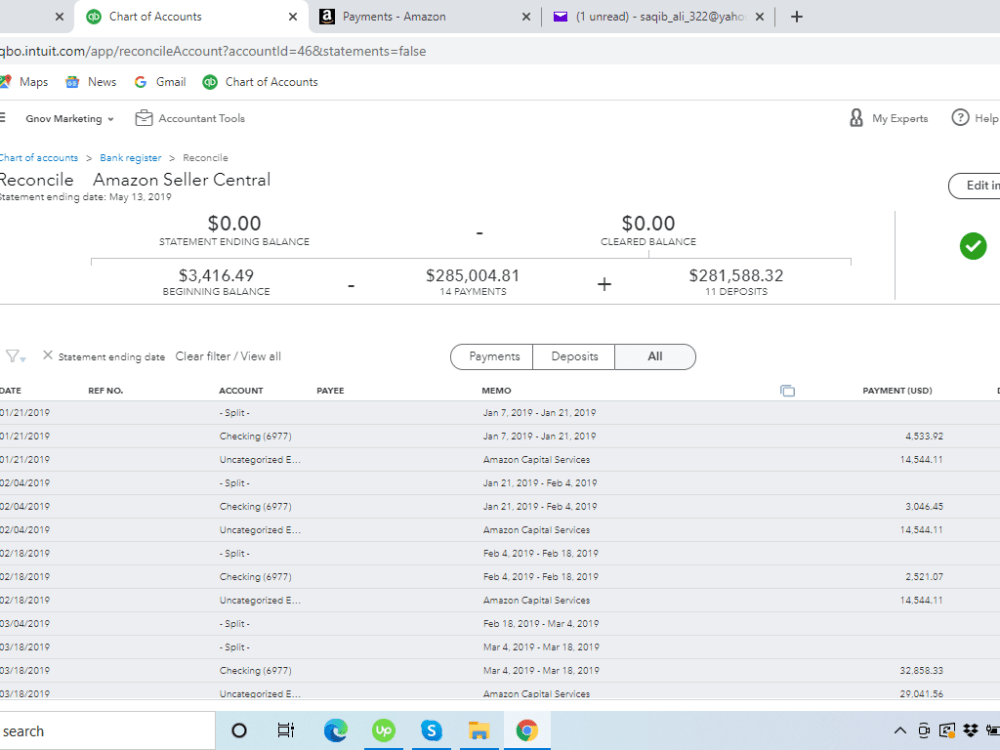Open the Gnov Marketing company dropdown
The height and width of the screenshot is (750, 1000).
click(x=70, y=119)
